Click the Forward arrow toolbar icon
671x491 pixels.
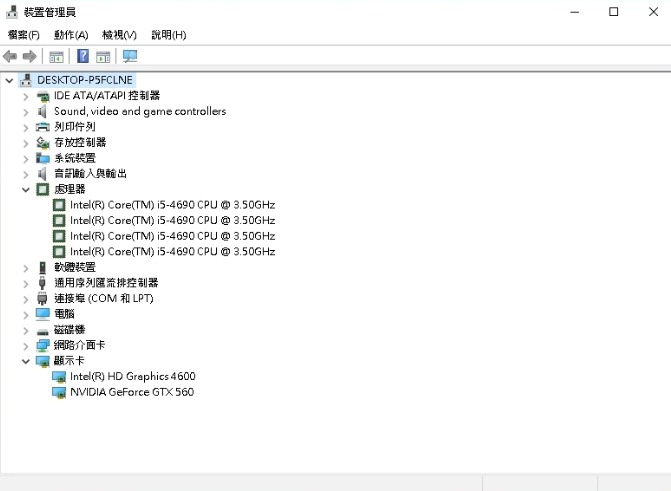(30, 56)
